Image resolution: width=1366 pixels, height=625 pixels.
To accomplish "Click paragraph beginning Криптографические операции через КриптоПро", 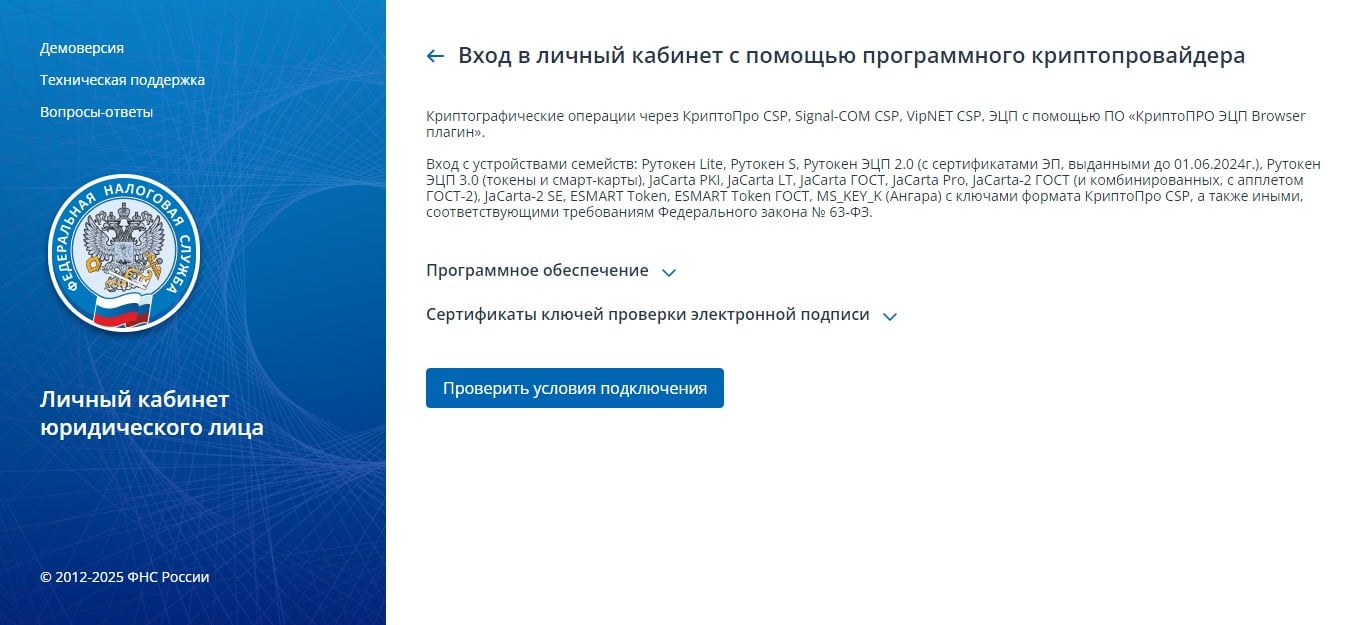I will coord(866,124).
